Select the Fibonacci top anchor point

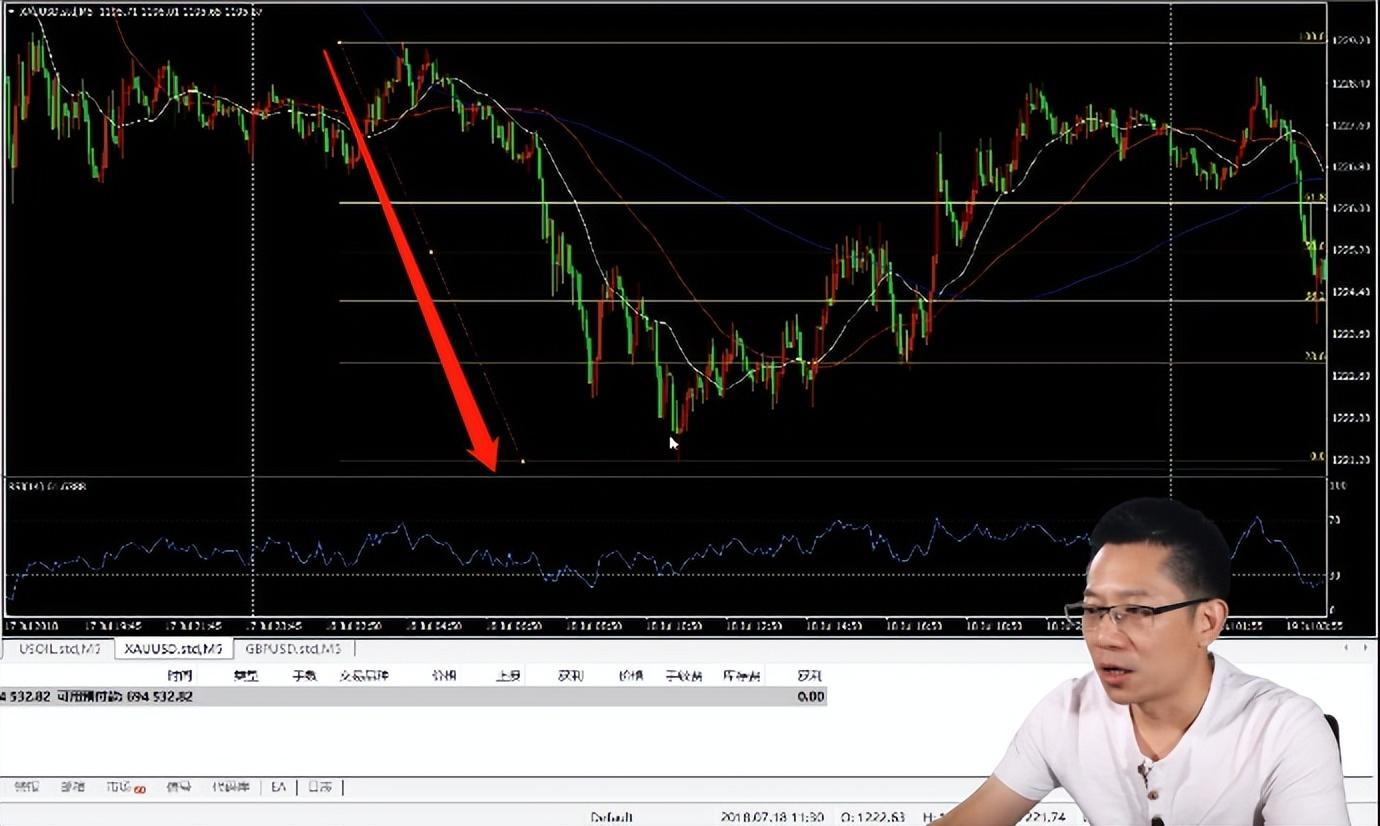pos(340,43)
